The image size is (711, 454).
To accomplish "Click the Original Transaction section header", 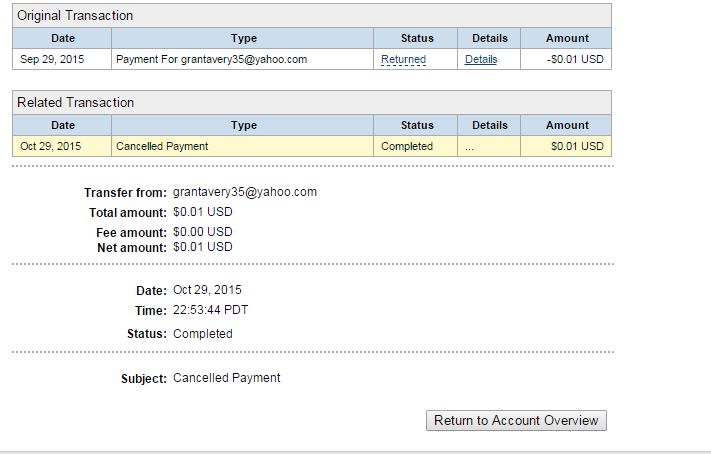I will (75, 15).
